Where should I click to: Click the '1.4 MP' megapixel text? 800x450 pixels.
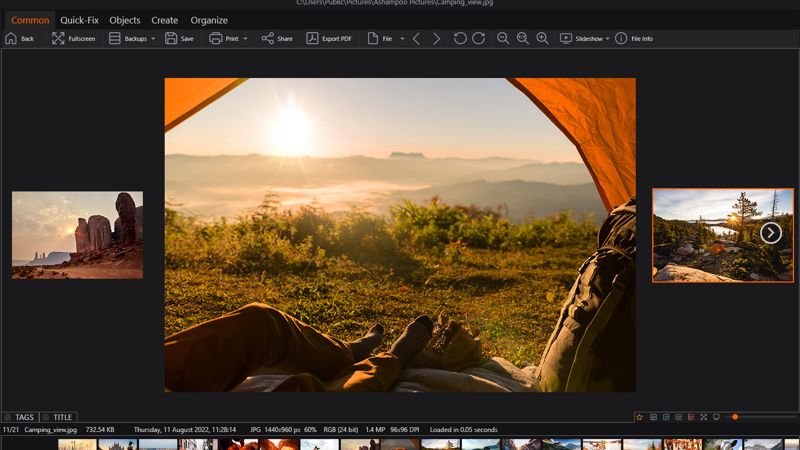click(375, 430)
